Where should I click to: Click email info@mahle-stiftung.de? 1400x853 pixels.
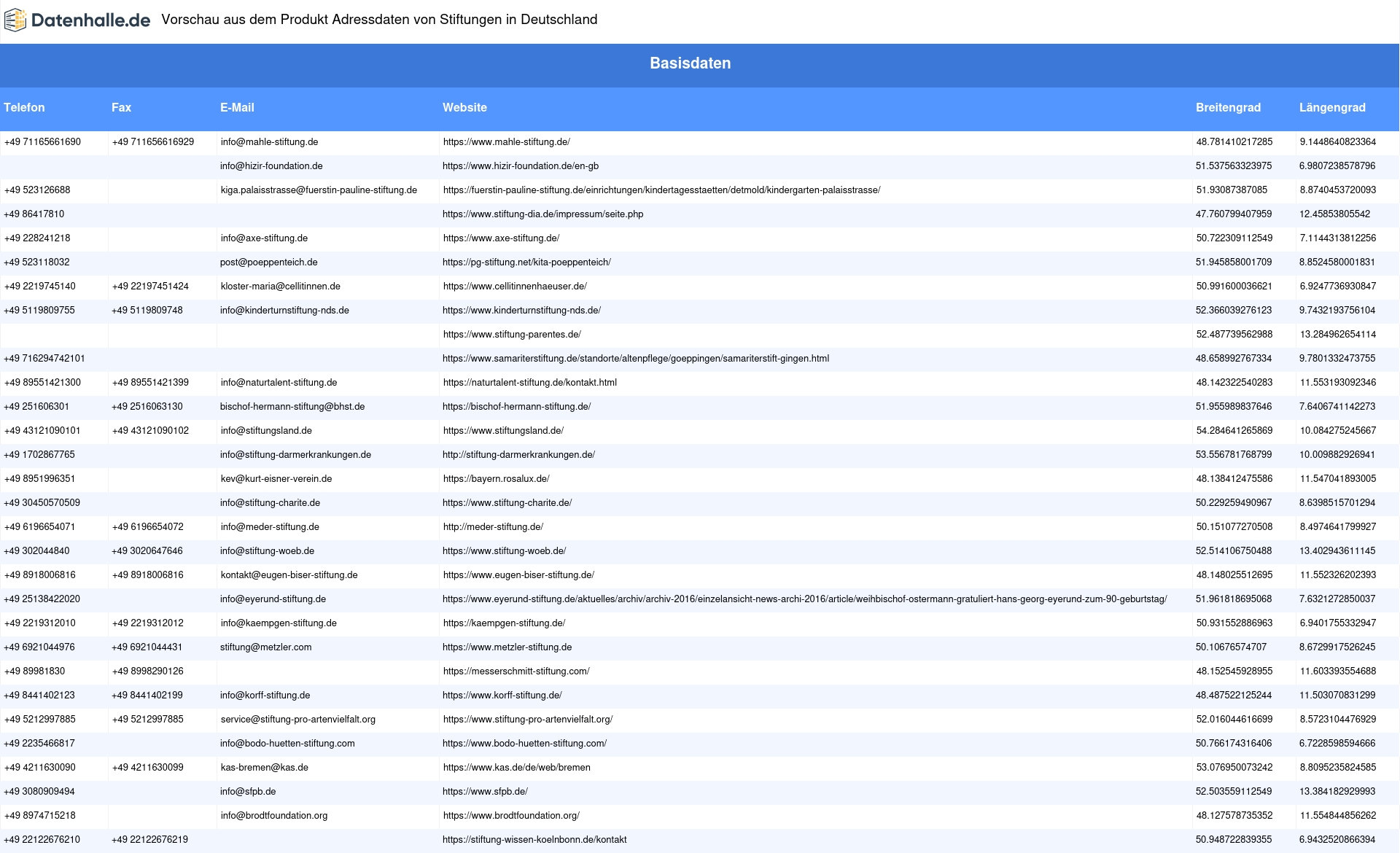pyautogui.click(x=270, y=142)
